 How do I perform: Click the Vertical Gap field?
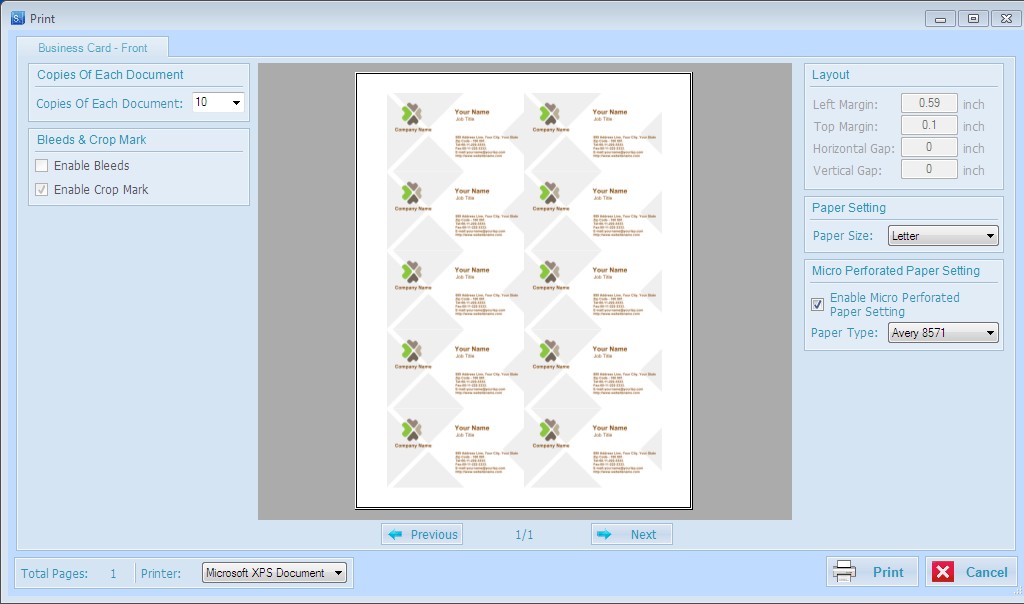pos(929,170)
